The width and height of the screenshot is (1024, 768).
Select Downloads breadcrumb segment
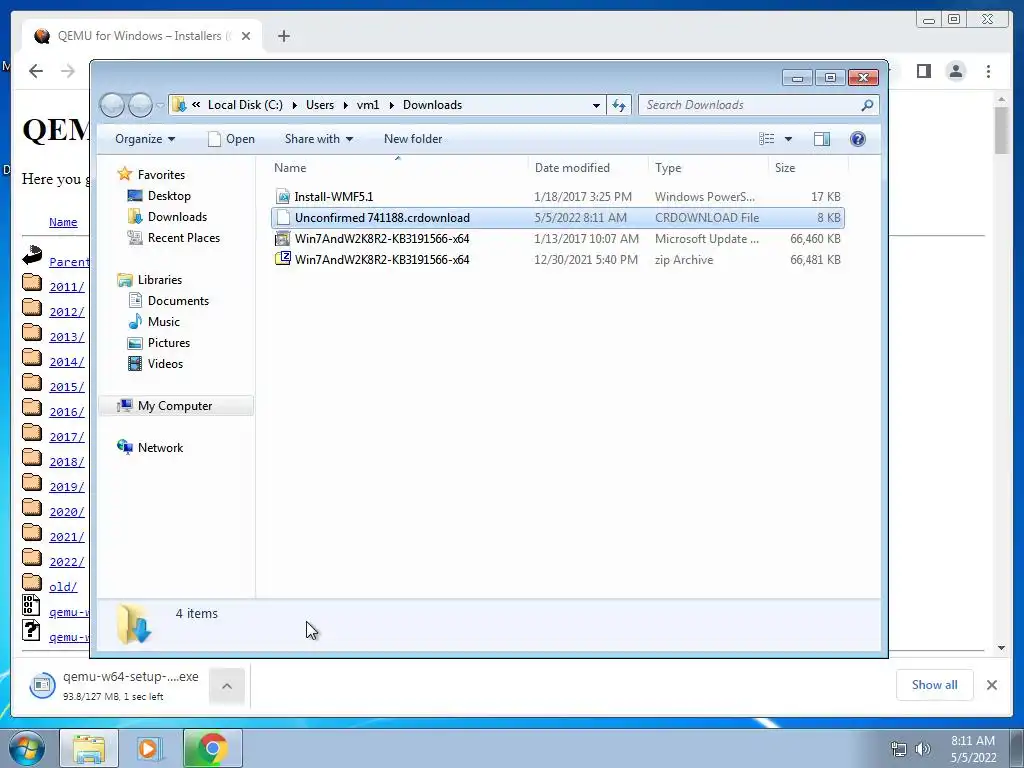click(432, 105)
